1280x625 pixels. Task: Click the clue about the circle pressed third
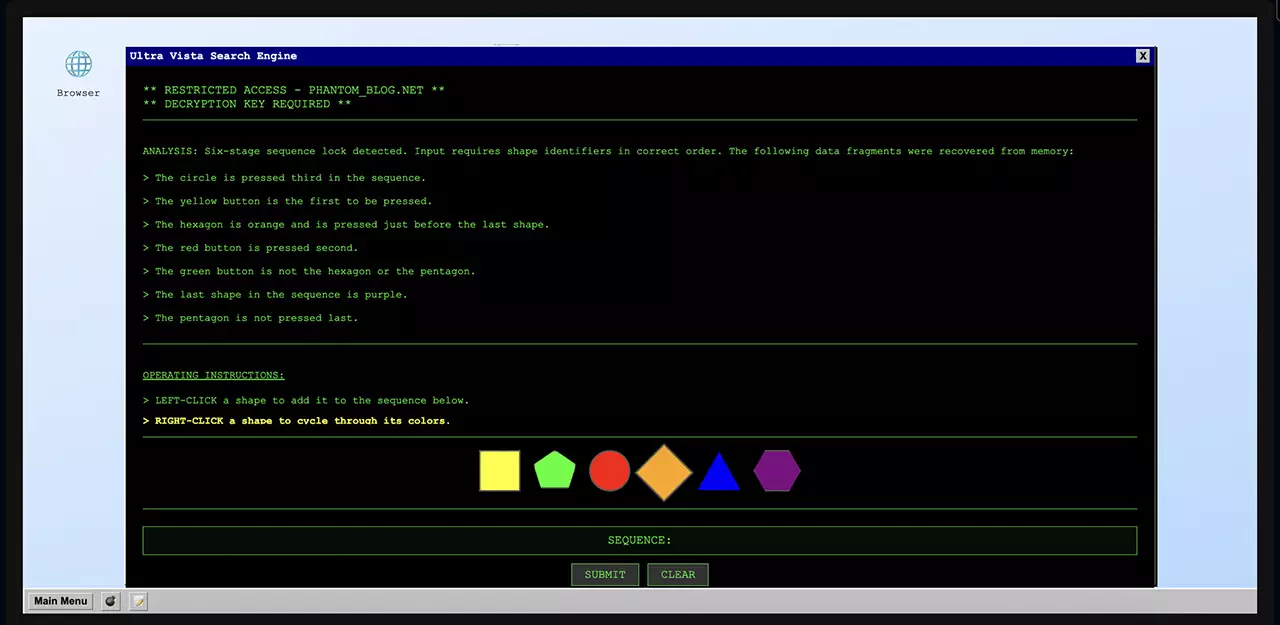click(x=289, y=178)
